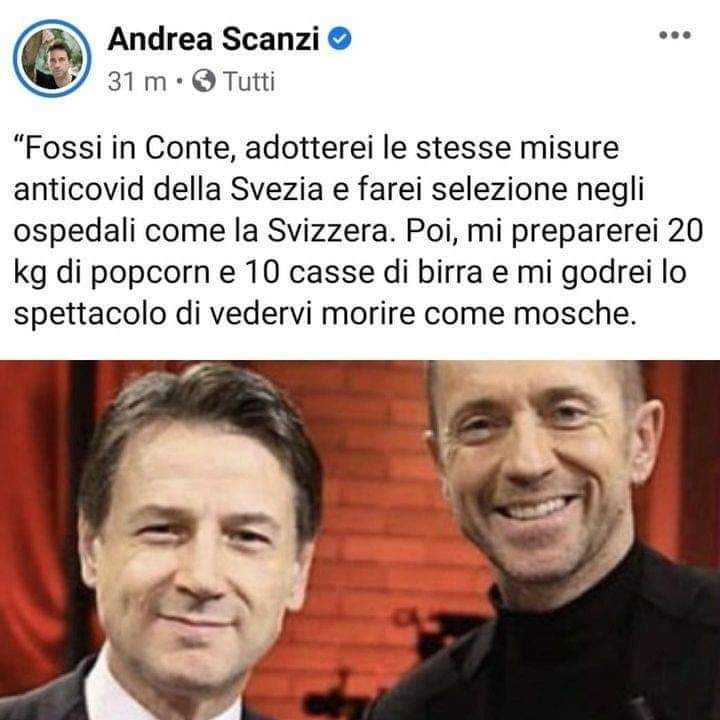Click the dot separator after "31 m"
The height and width of the screenshot is (720, 720).
180,82
